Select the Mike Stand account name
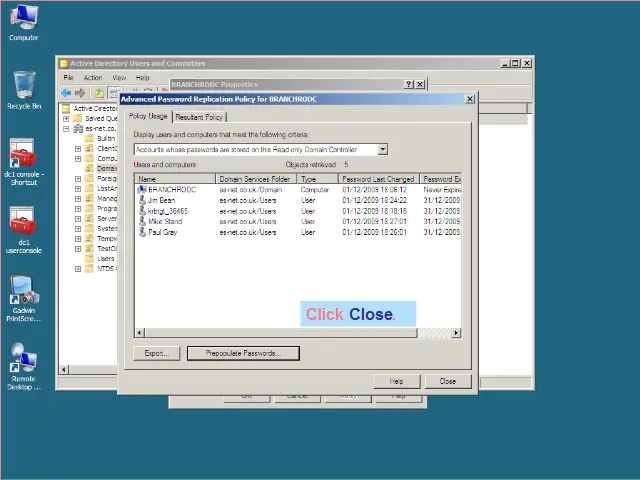Image resolution: width=640 pixels, height=480 pixels. [165, 221]
